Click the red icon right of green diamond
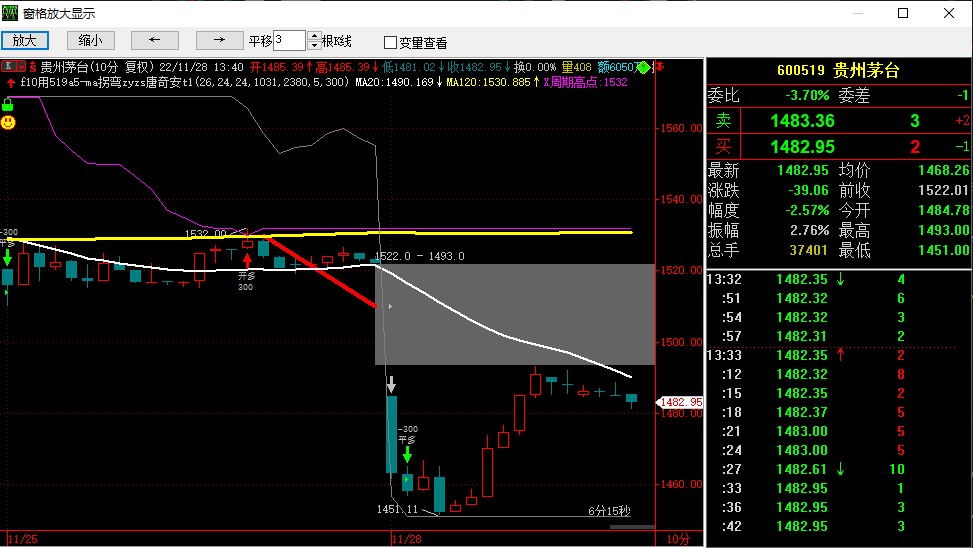The height and width of the screenshot is (548, 973). coord(660,66)
